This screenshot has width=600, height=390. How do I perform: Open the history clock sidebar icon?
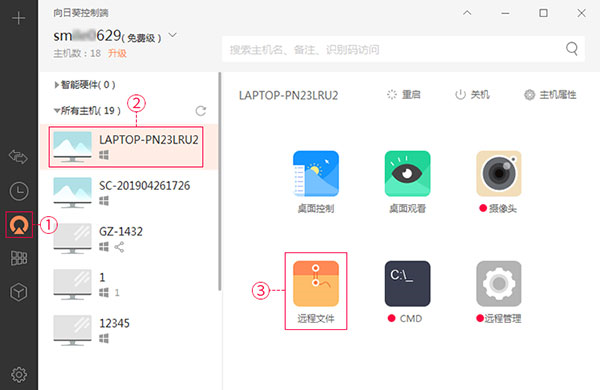click(x=19, y=191)
